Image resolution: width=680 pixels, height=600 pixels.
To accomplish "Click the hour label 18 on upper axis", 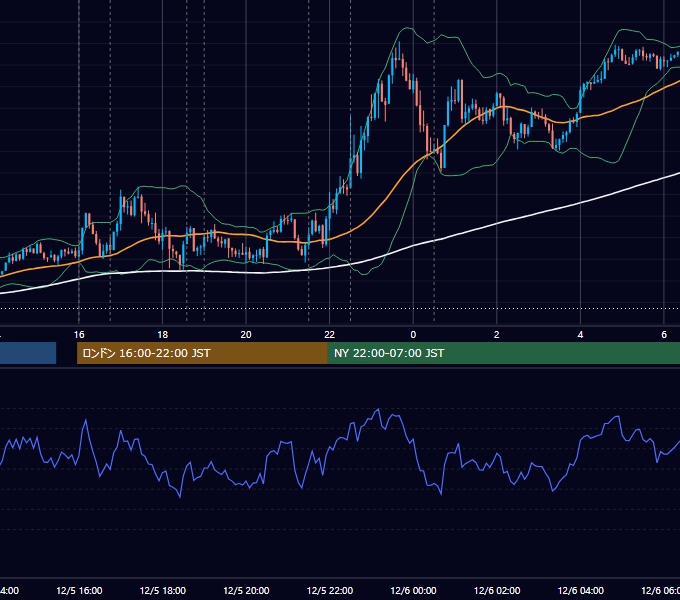I will [x=162, y=335].
